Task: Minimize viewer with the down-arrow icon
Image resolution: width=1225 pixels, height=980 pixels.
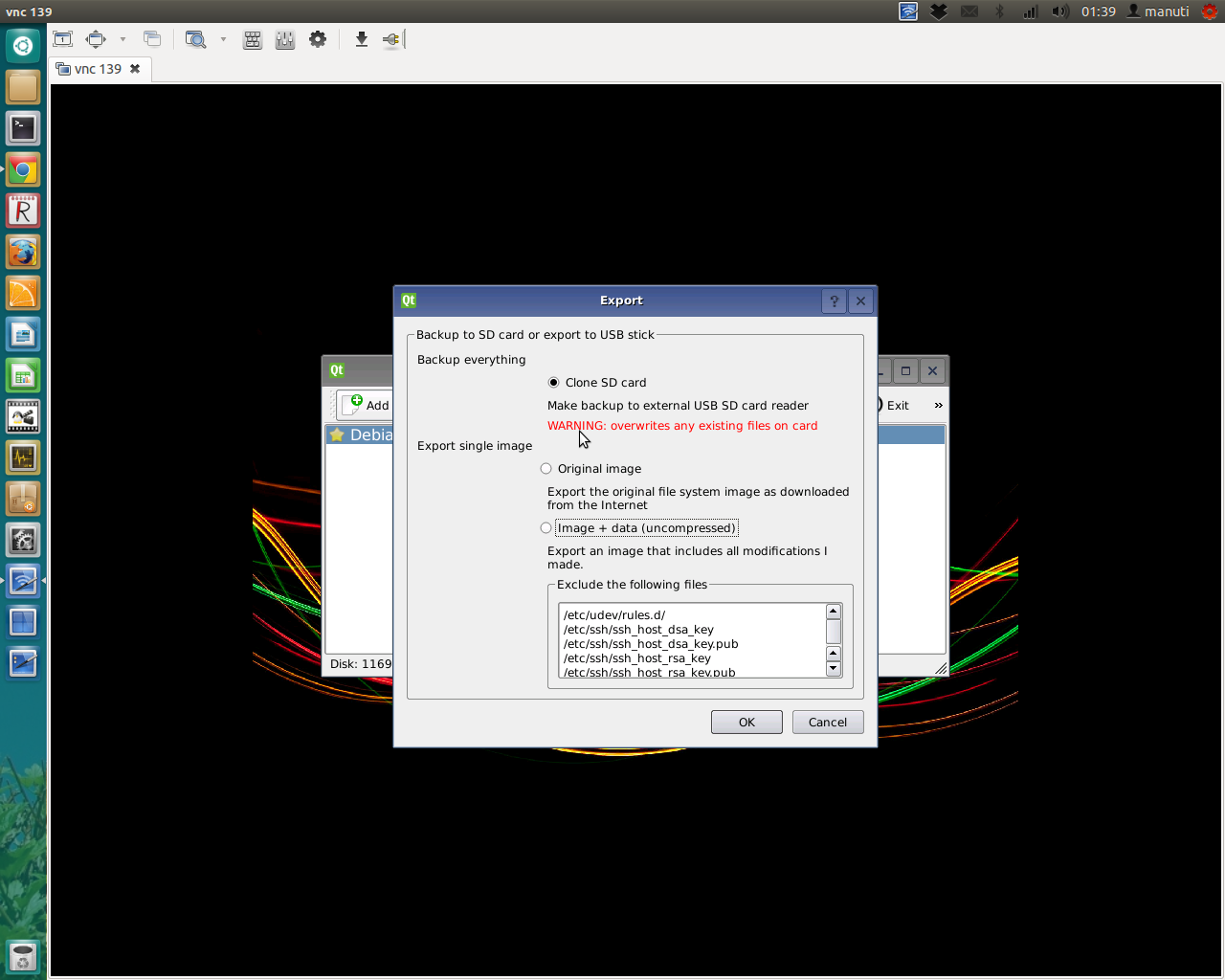Action: [x=361, y=39]
